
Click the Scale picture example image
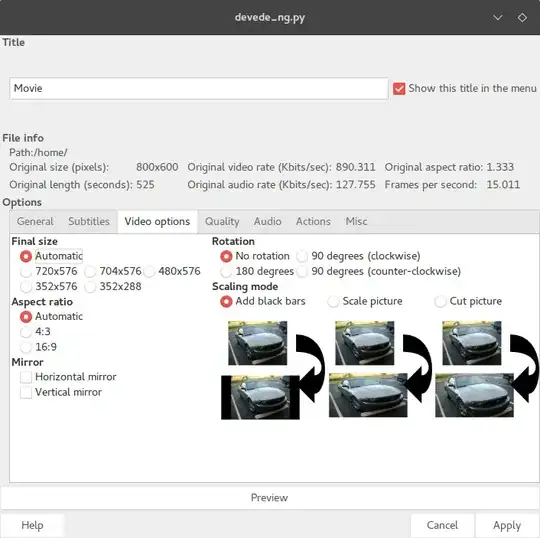tap(380, 369)
